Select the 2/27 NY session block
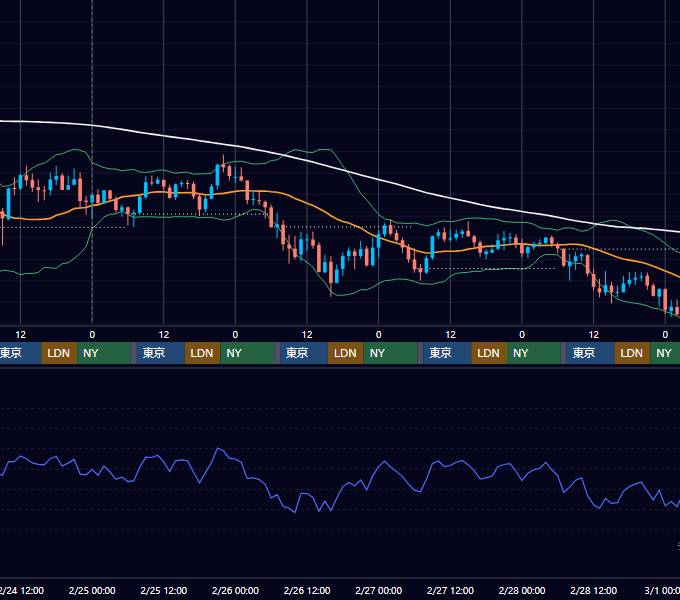The height and width of the screenshot is (600, 680). 534,353
